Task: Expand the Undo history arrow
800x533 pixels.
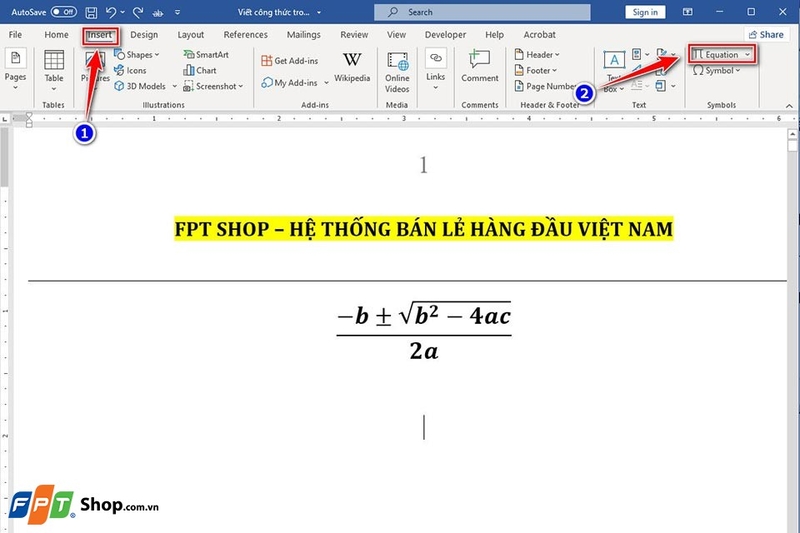Action: 122,12
